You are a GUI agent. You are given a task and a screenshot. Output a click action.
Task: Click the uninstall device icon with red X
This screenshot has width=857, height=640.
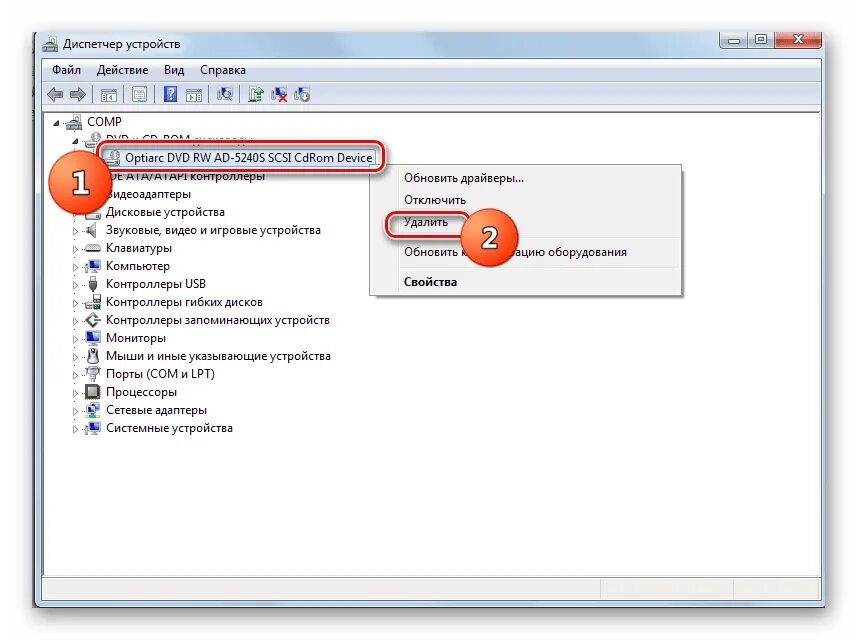(x=279, y=95)
